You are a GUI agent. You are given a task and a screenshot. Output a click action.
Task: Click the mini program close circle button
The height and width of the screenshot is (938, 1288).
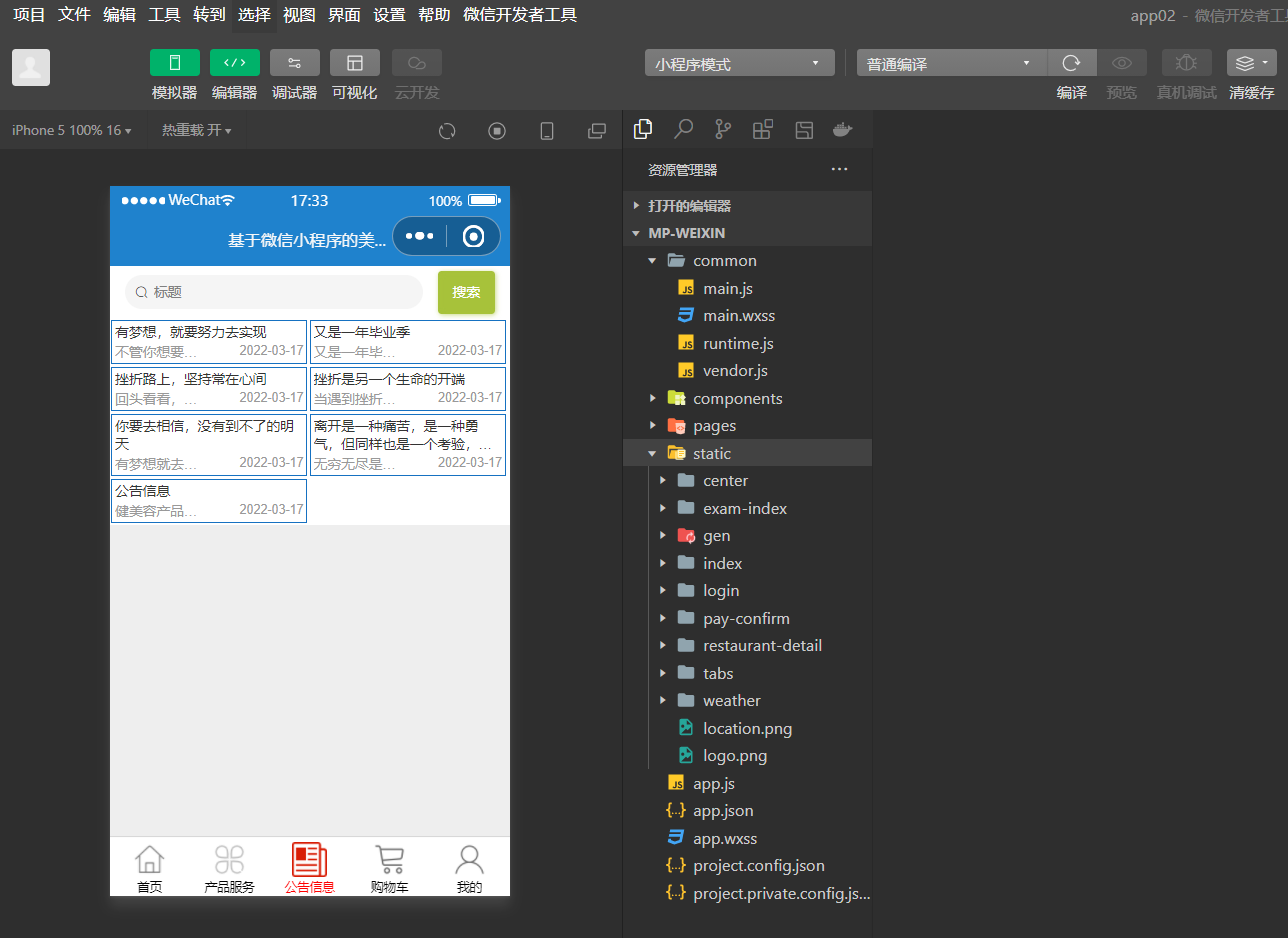tap(474, 236)
